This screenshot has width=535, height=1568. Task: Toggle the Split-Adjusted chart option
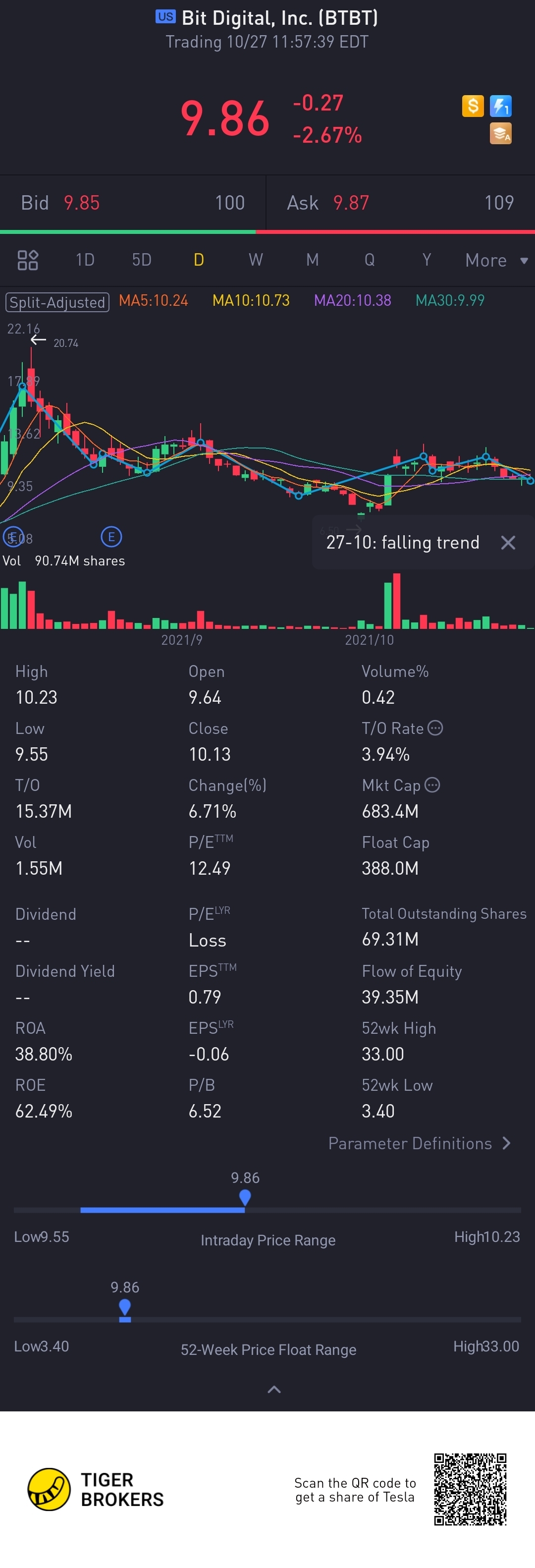pyautogui.click(x=57, y=302)
